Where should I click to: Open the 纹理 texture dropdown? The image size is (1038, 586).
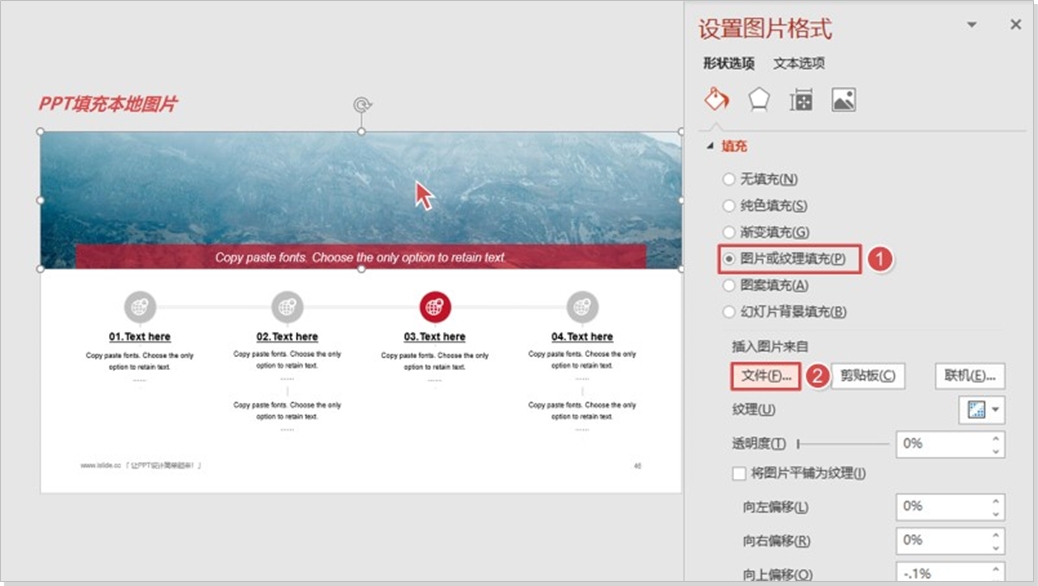coord(984,410)
